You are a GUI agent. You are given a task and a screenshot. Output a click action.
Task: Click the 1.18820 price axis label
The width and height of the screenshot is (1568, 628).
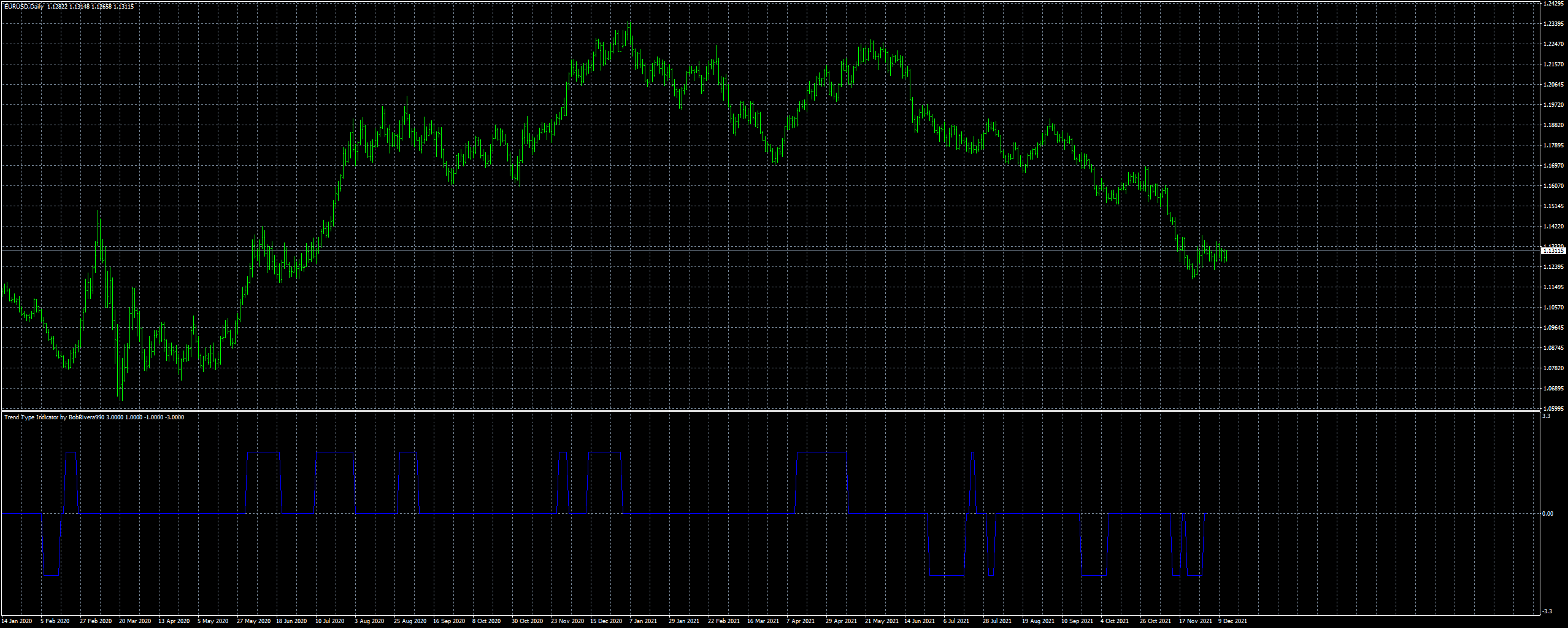1553,125
